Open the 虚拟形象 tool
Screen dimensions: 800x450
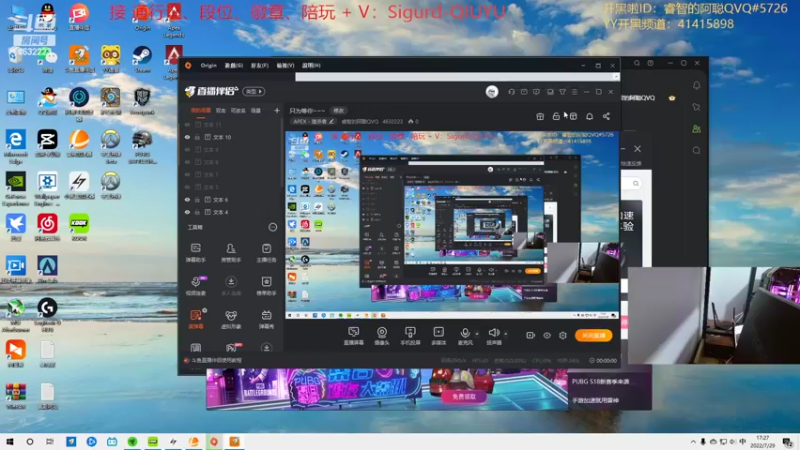coord(231,319)
